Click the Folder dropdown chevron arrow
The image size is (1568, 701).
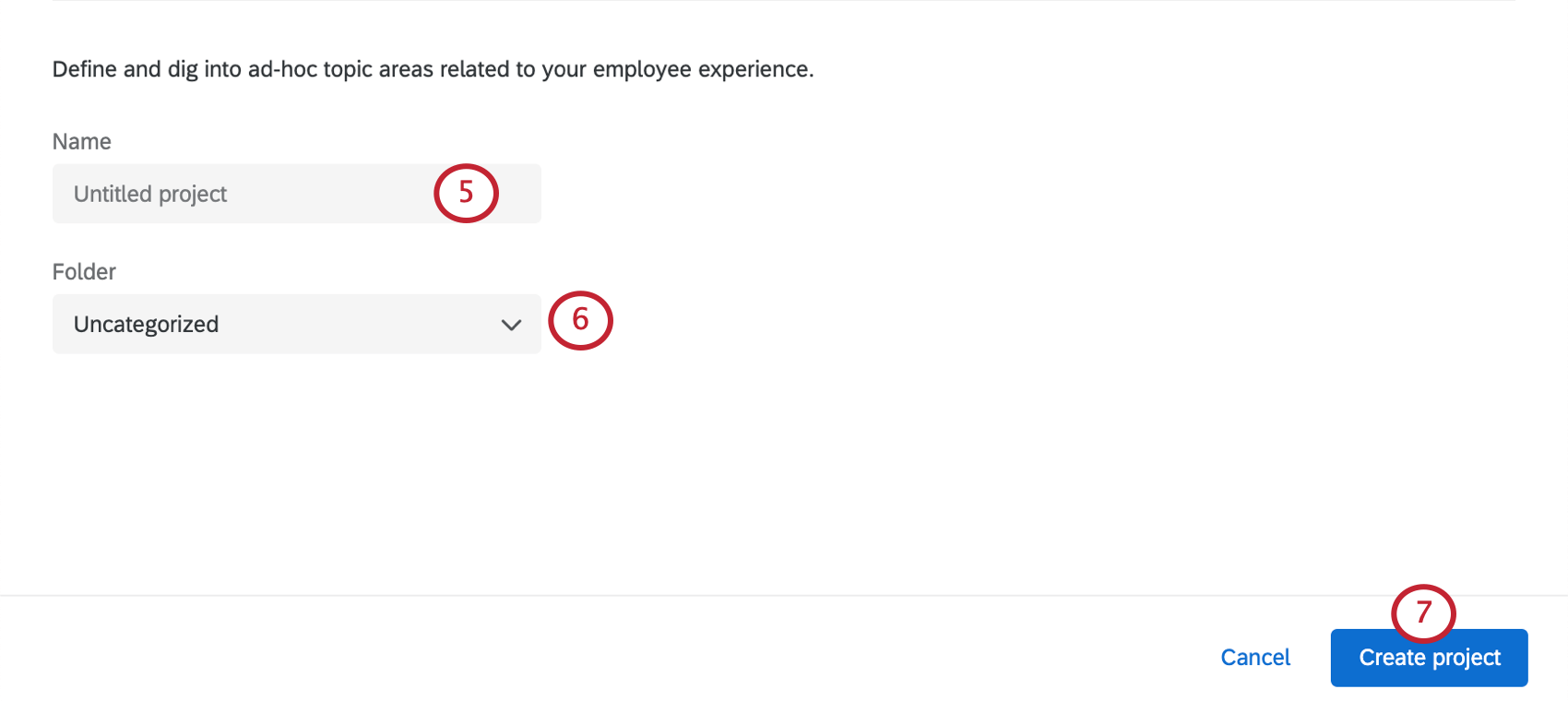(x=511, y=325)
